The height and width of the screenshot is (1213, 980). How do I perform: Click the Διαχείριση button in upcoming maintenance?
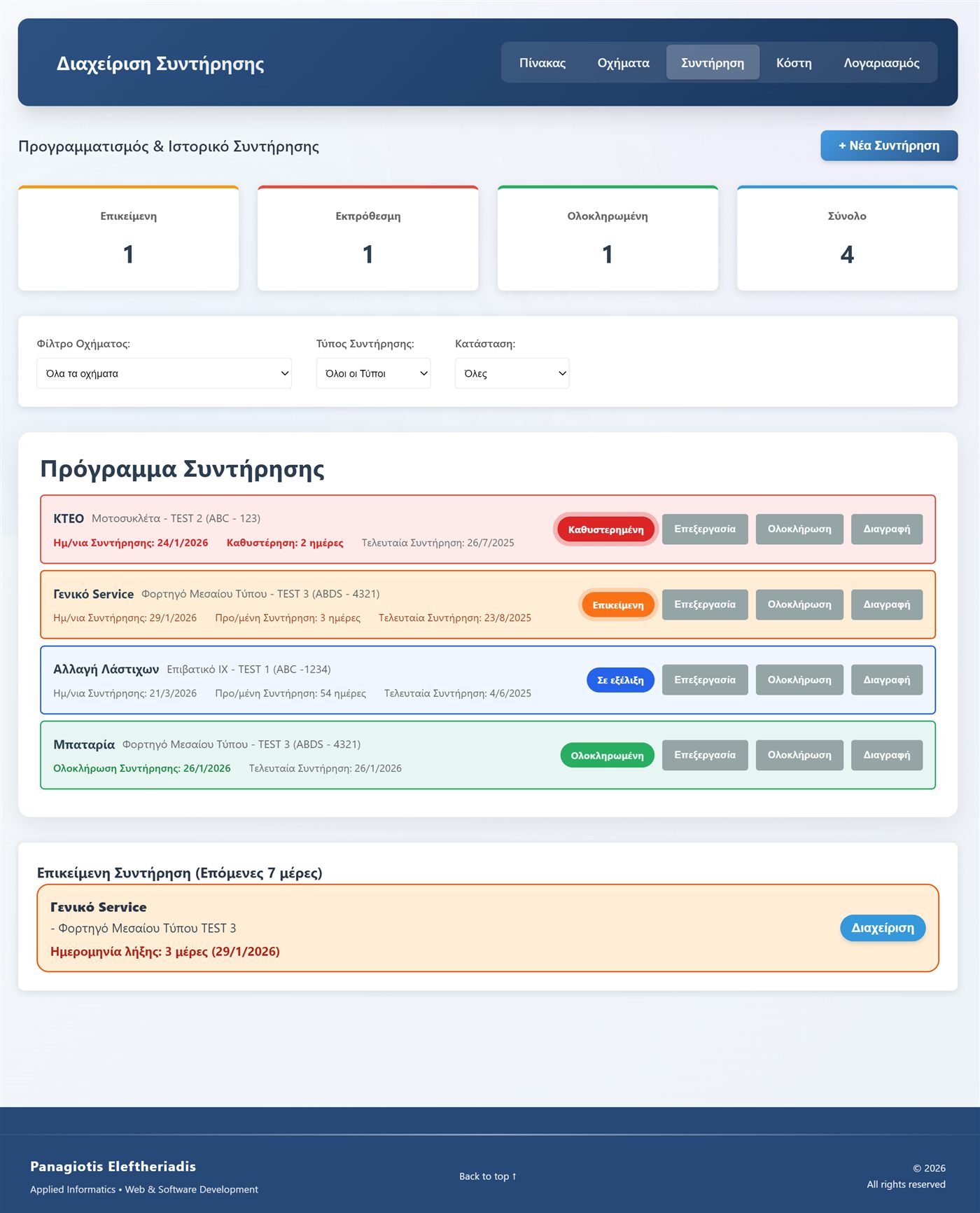coord(882,928)
